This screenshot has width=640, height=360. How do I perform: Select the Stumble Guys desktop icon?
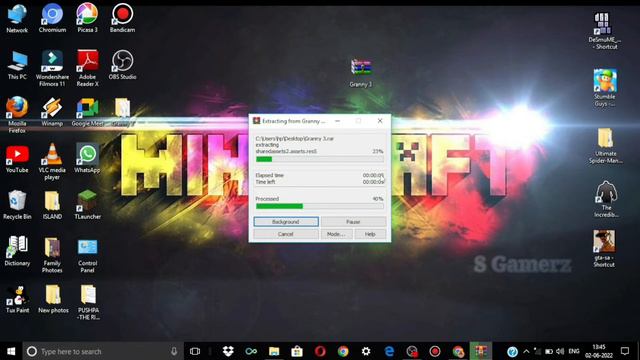click(x=605, y=88)
